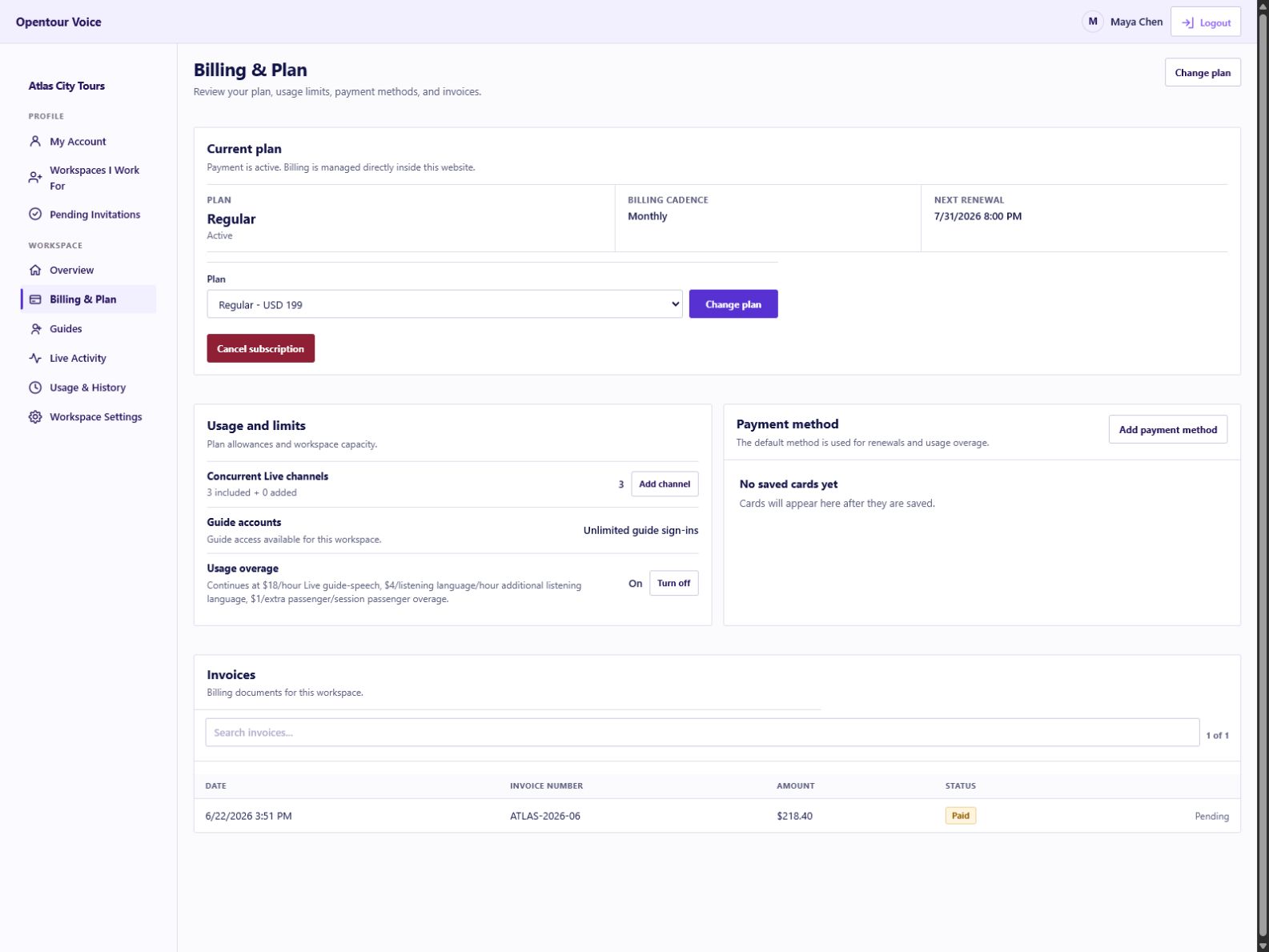Screen dimensions: 1269x952
Task: Click the Pending Invitations checkmark icon
Action: (35, 215)
